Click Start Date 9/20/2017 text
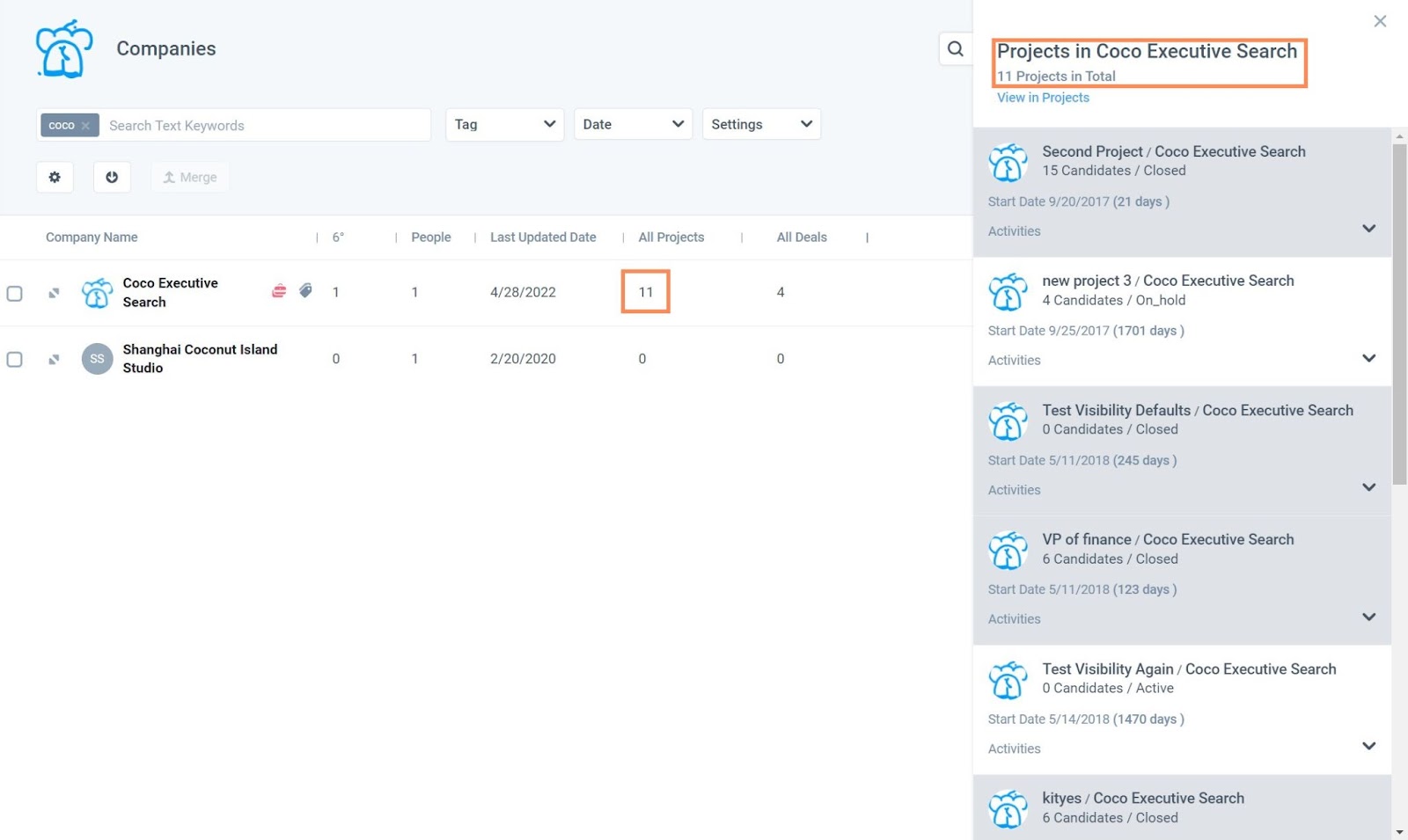The width and height of the screenshot is (1408, 840). 1078,201
